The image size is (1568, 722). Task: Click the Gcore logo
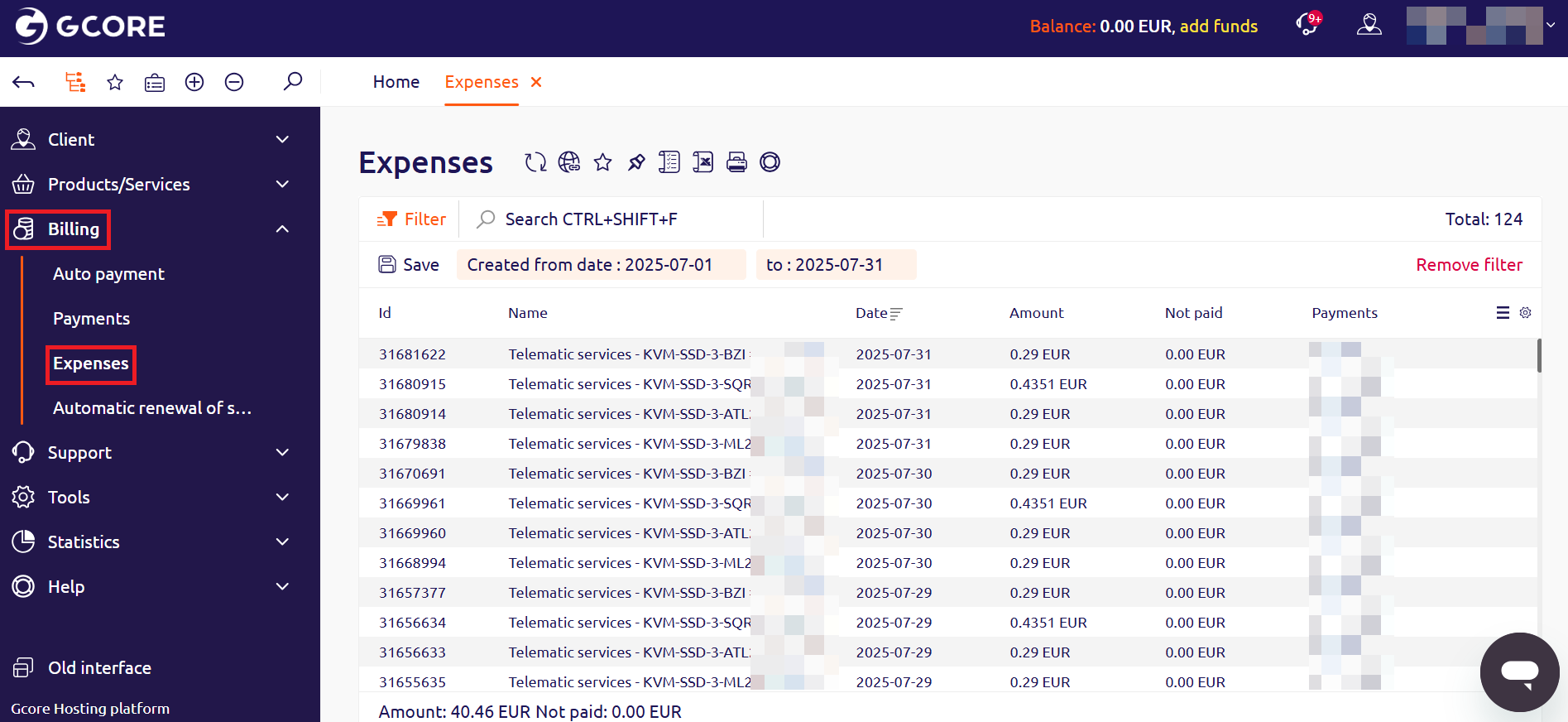(89, 26)
